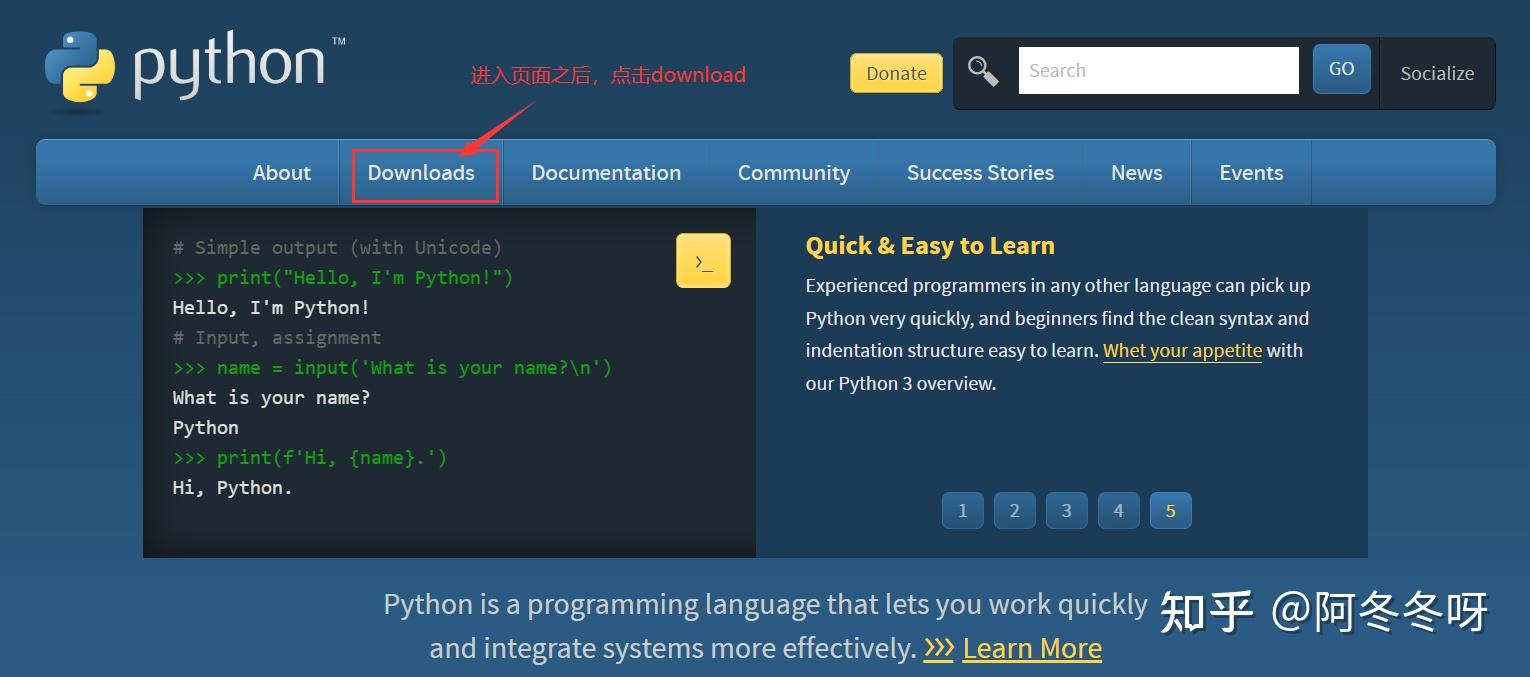Image resolution: width=1530 pixels, height=677 pixels.
Task: Open the Downloads menu
Action: tap(422, 172)
